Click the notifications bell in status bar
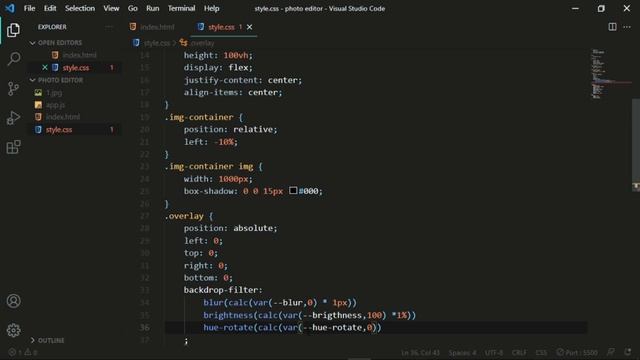Image resolution: width=640 pixels, height=360 pixels. click(628, 352)
